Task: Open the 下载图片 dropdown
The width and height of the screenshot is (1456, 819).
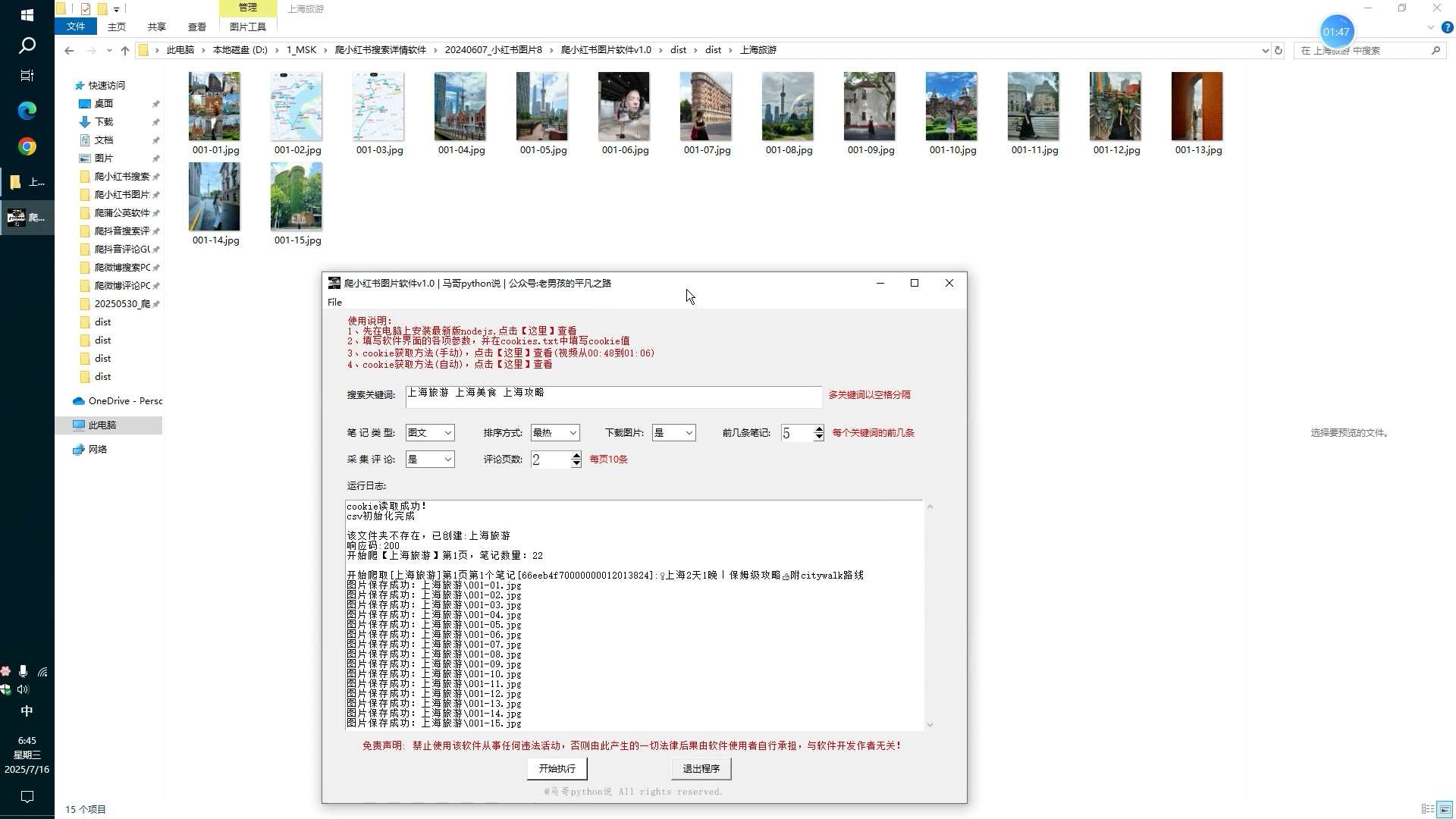Action: pos(673,432)
